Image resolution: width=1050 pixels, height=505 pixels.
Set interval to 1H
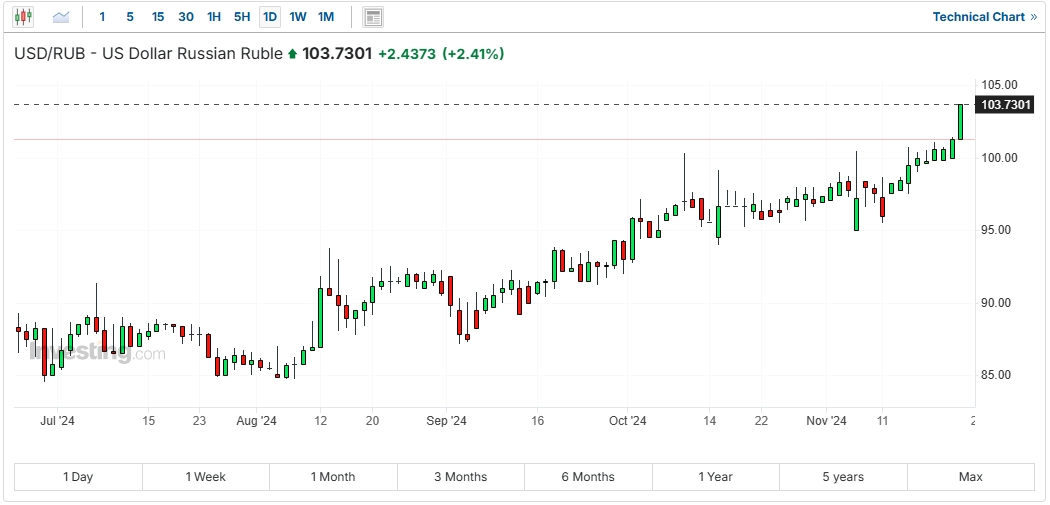pos(214,17)
